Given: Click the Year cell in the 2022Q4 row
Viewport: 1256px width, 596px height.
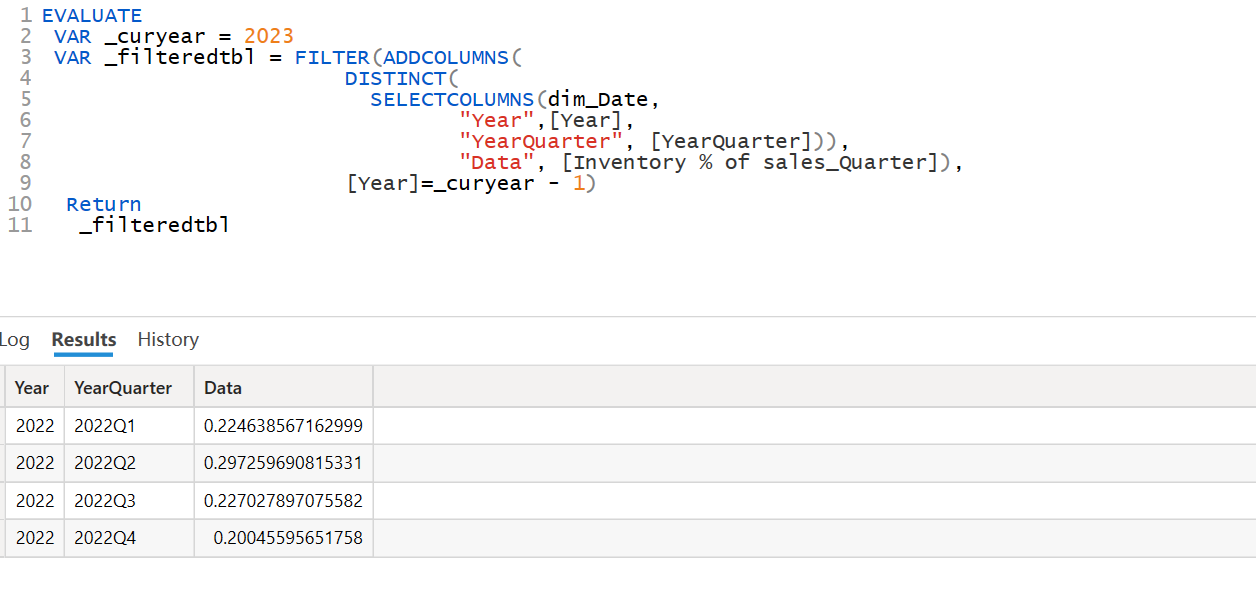Looking at the screenshot, I should tap(35, 538).
